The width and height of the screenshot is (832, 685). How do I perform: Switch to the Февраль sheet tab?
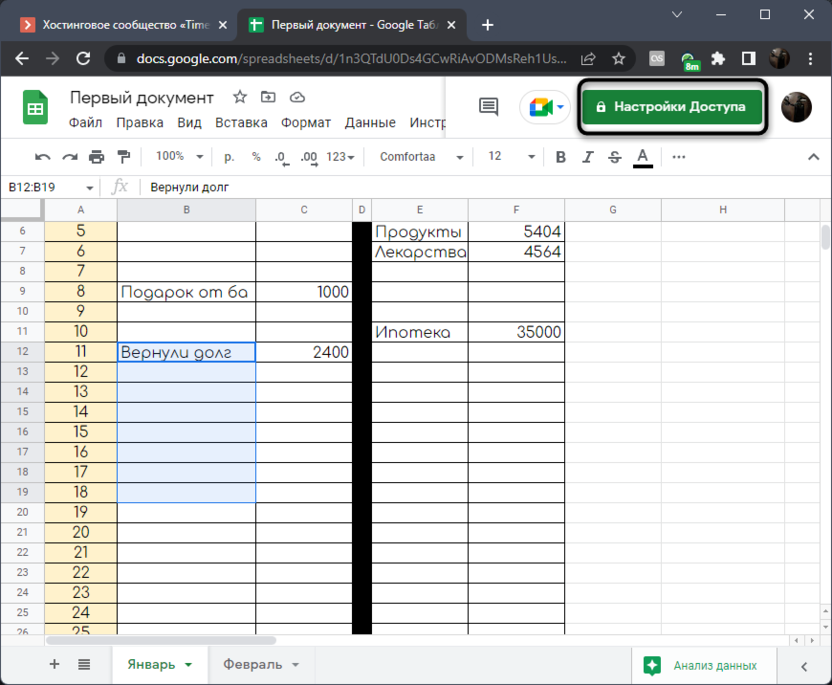pyautogui.click(x=260, y=665)
